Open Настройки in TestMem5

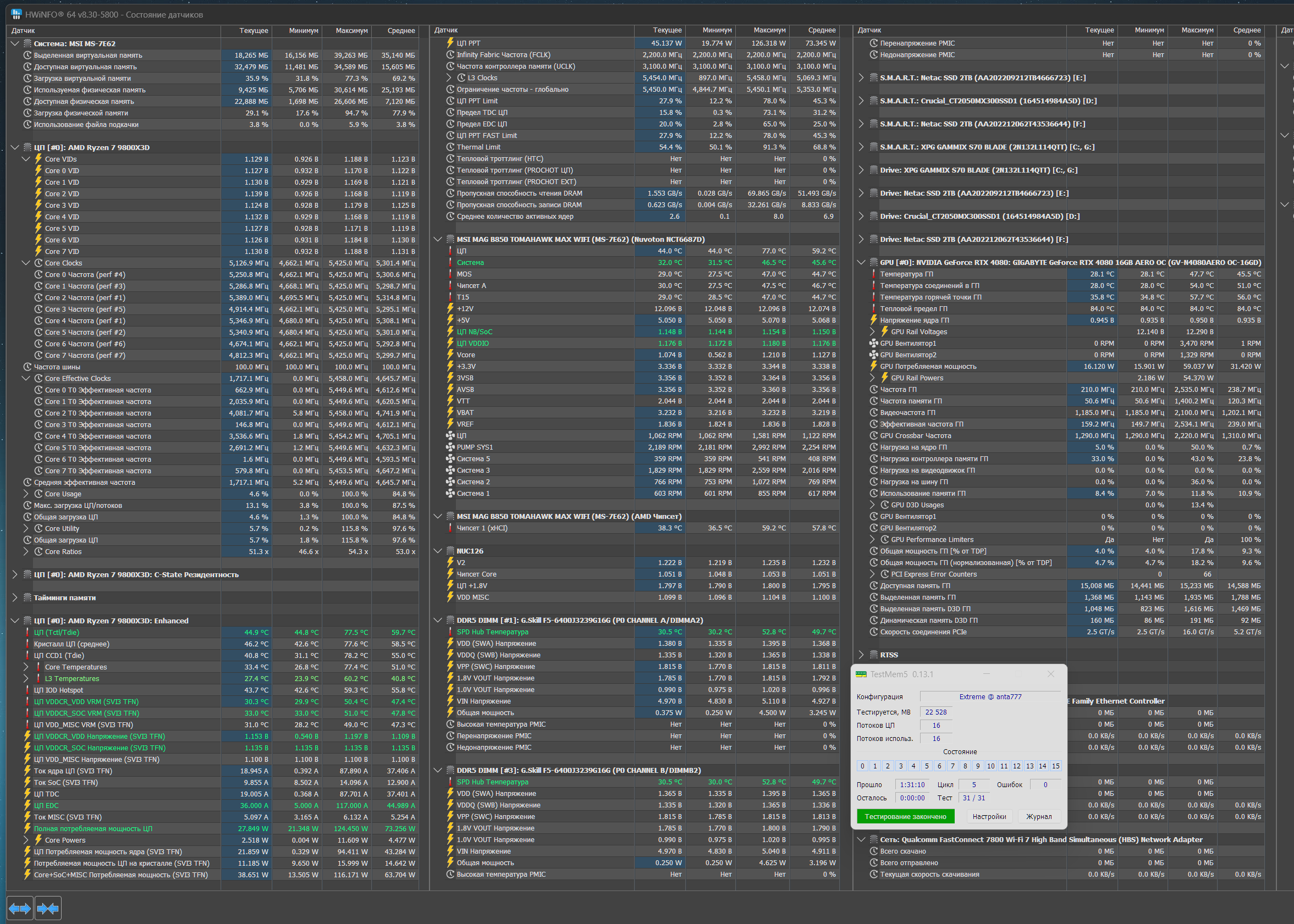pos(989,816)
